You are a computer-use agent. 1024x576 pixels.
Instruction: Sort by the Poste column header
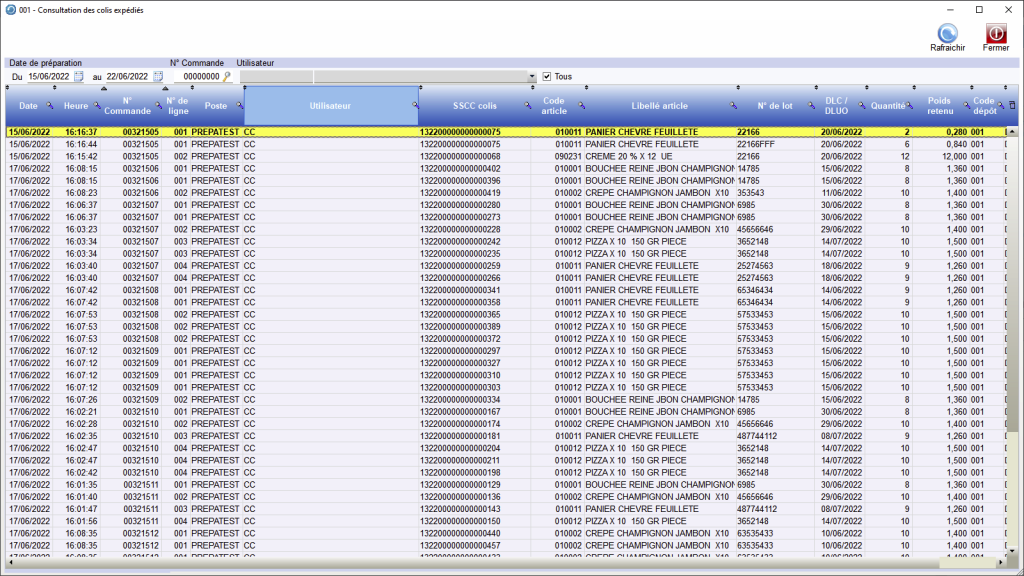point(215,106)
